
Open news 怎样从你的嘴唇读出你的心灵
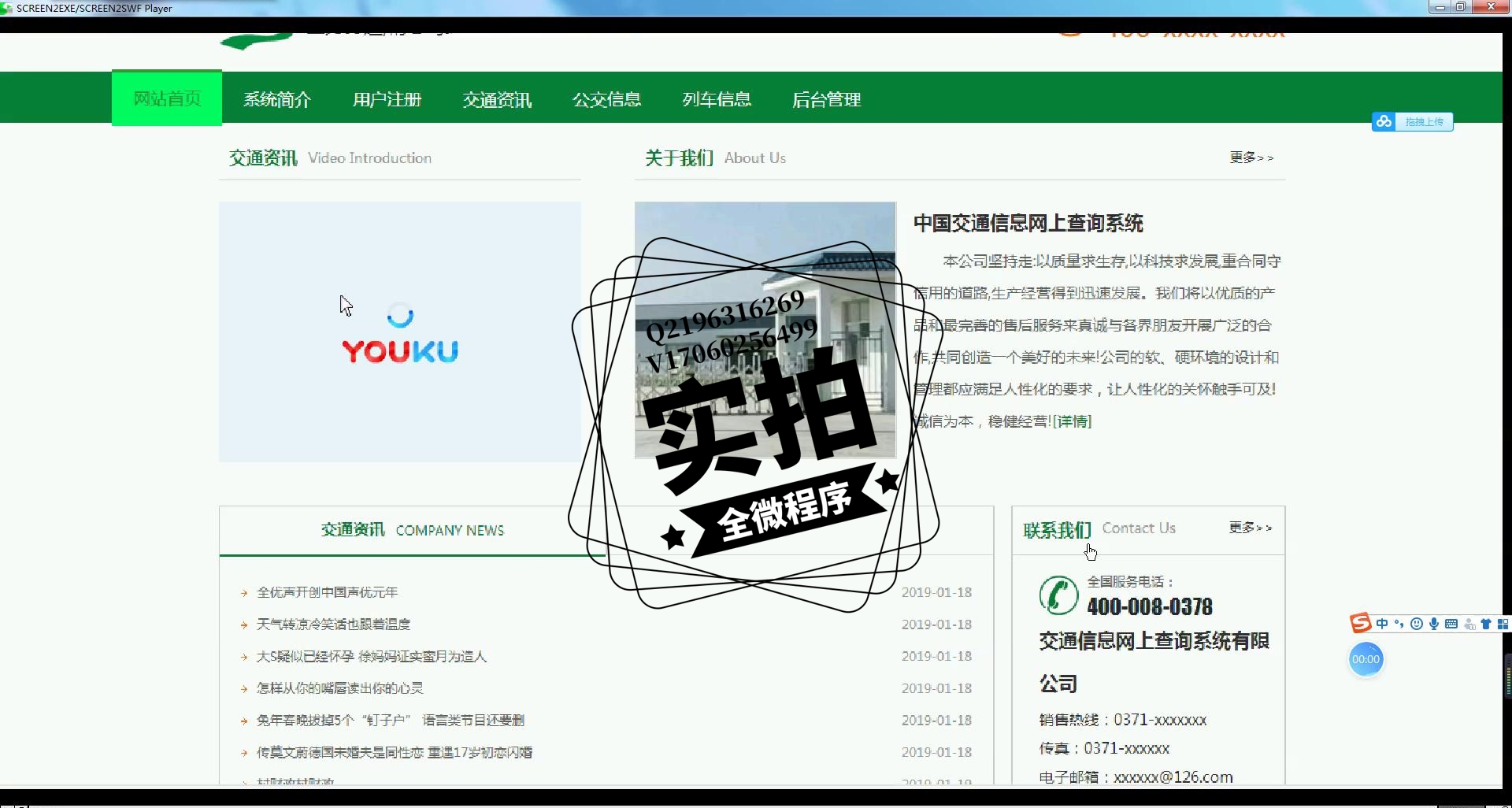coord(340,688)
